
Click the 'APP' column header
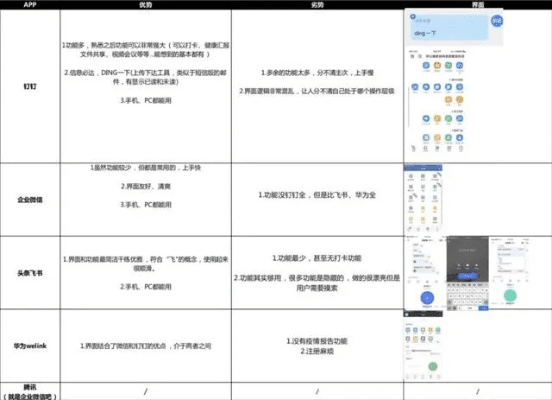(30, 5)
